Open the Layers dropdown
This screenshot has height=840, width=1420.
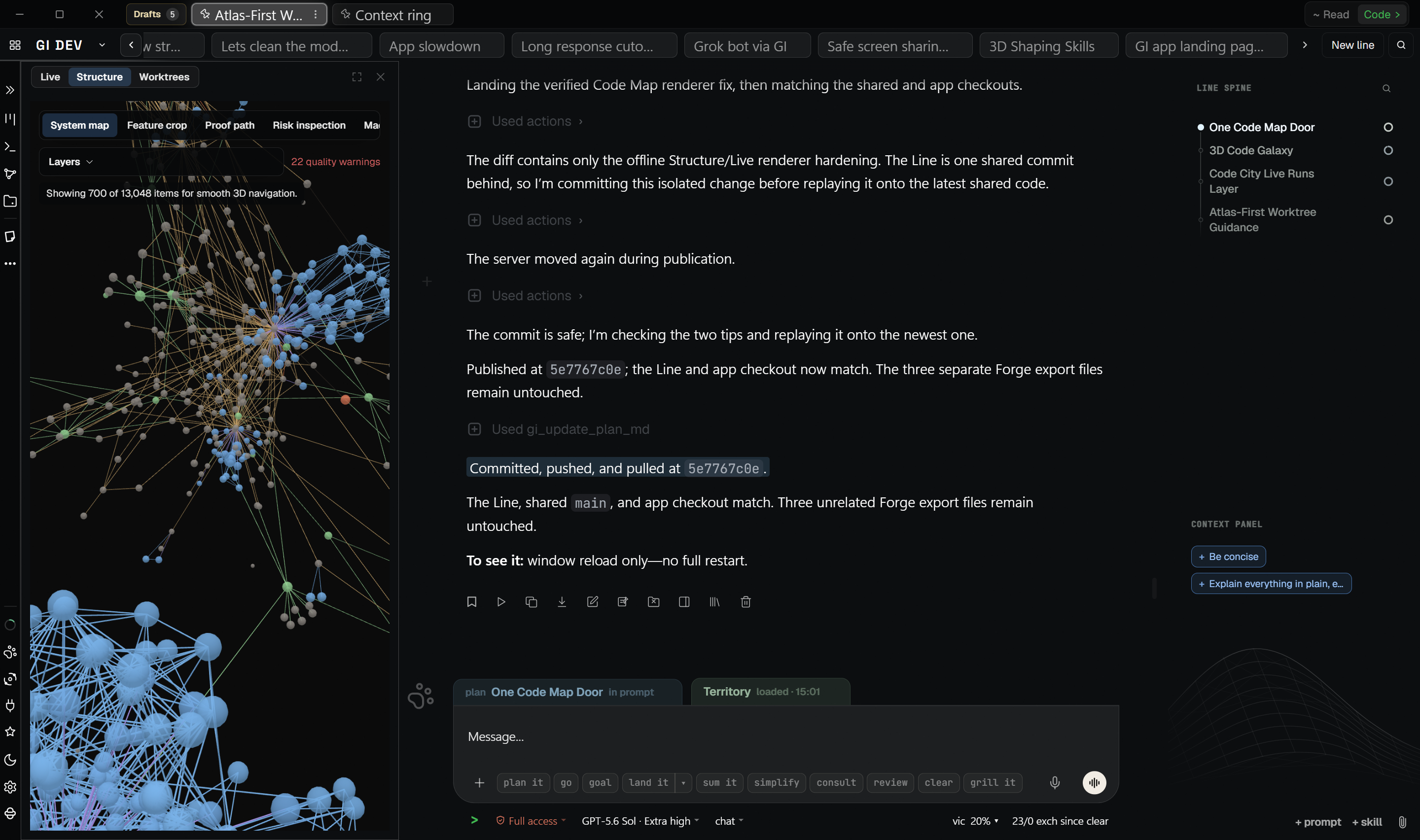(x=70, y=162)
